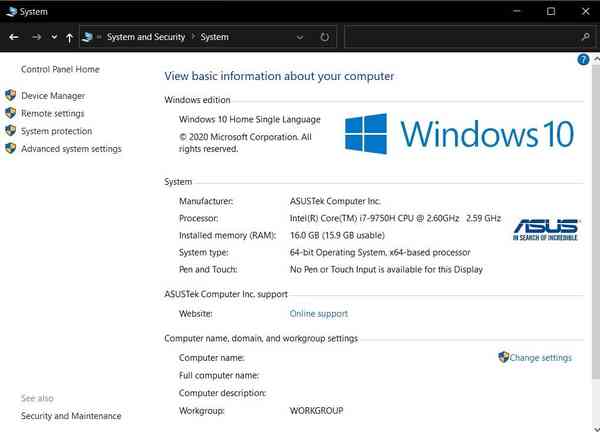Click '16.0 GB (15.9 GB usable)' text

(x=337, y=235)
